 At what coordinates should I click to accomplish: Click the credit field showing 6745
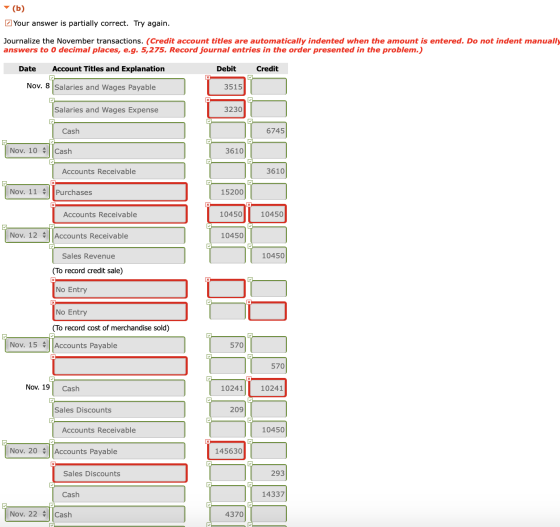click(269, 131)
